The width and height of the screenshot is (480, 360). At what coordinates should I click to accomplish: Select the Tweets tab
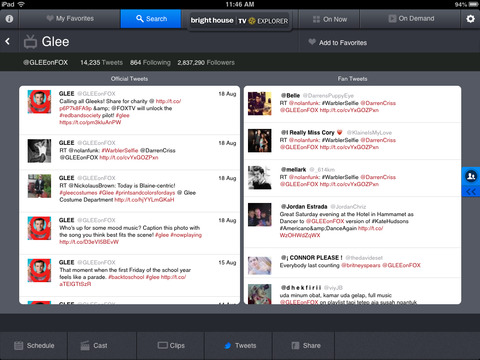pyautogui.click(x=238, y=346)
